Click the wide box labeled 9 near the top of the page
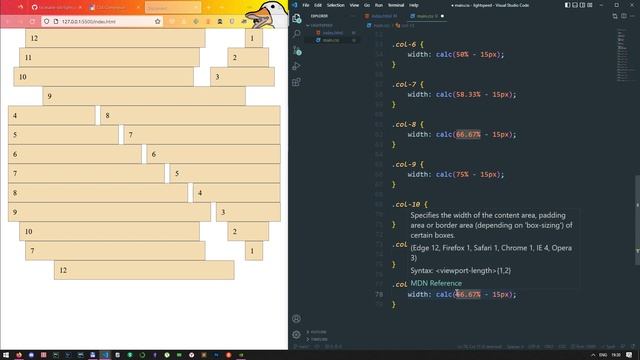Viewport: 640px width, 360px height. click(144, 96)
